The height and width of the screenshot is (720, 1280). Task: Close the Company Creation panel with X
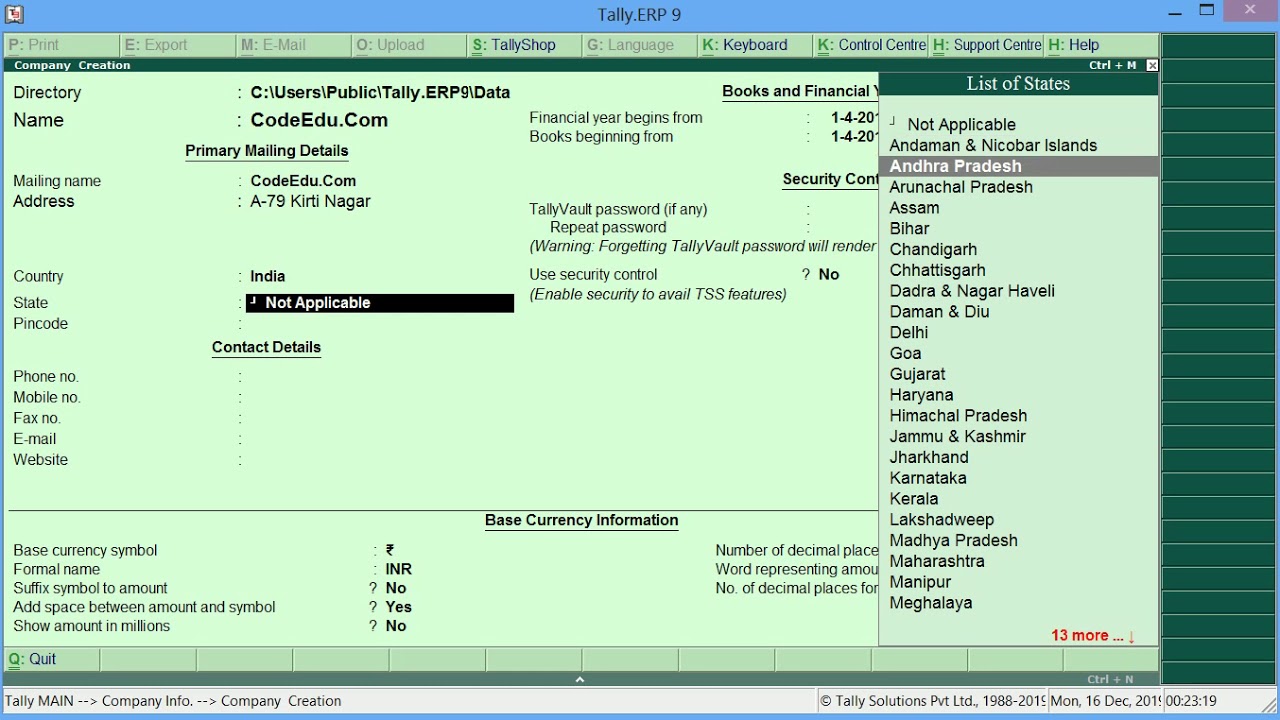pyautogui.click(x=1152, y=65)
